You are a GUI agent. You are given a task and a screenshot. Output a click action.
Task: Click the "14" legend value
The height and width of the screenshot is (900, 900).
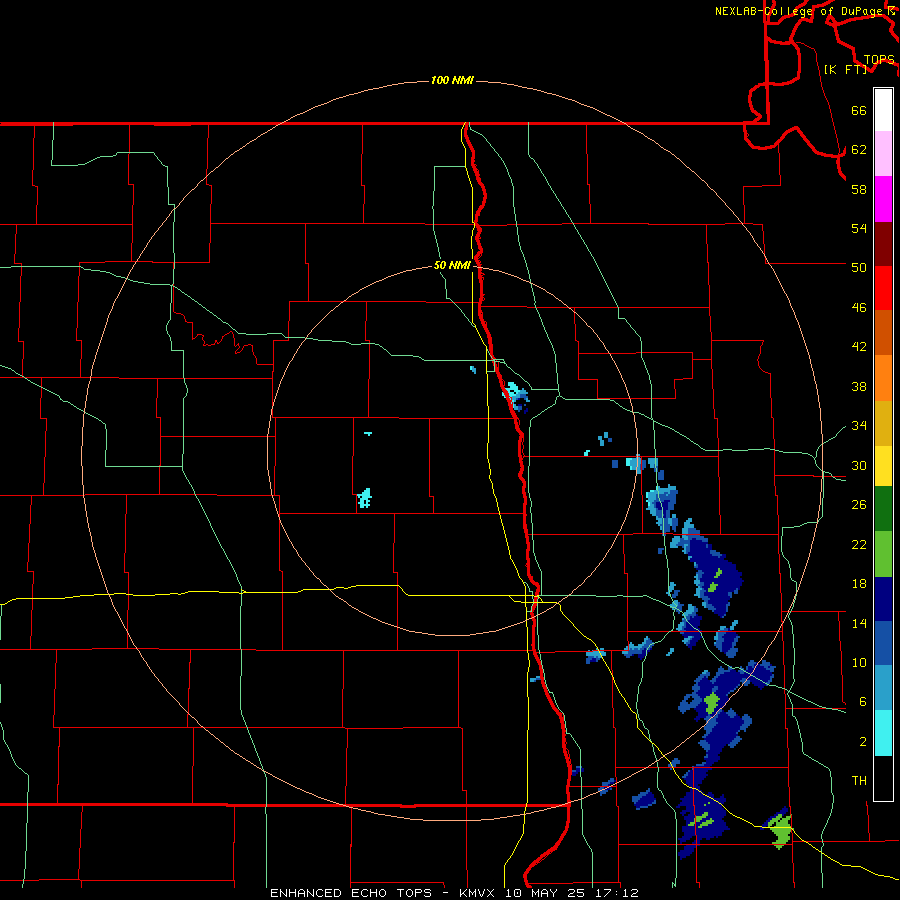pos(859,623)
